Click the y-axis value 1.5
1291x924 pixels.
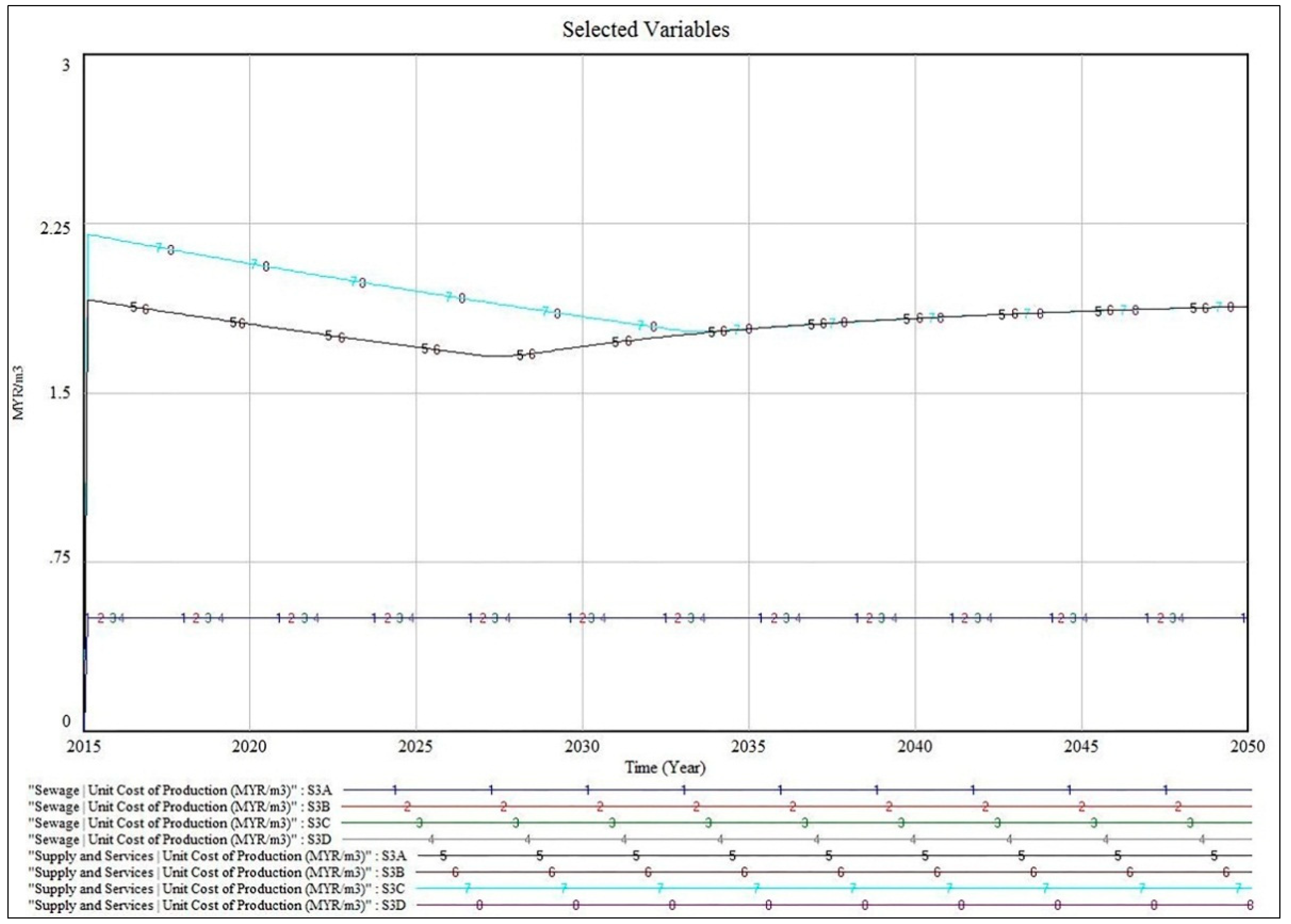click(60, 393)
